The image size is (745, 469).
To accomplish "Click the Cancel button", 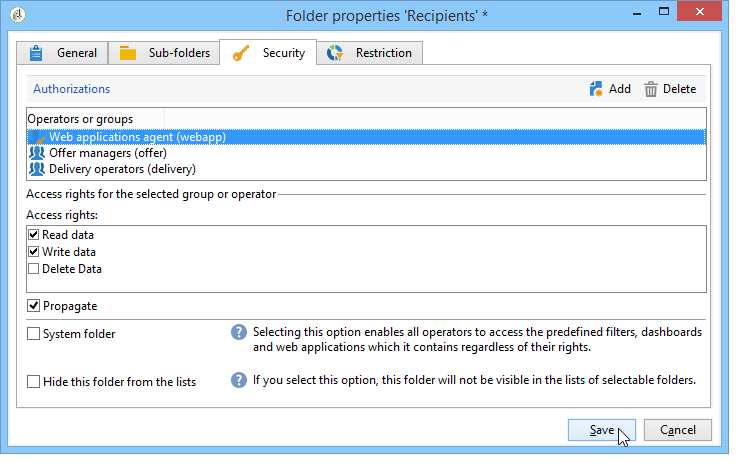I will pyautogui.click(x=677, y=430).
